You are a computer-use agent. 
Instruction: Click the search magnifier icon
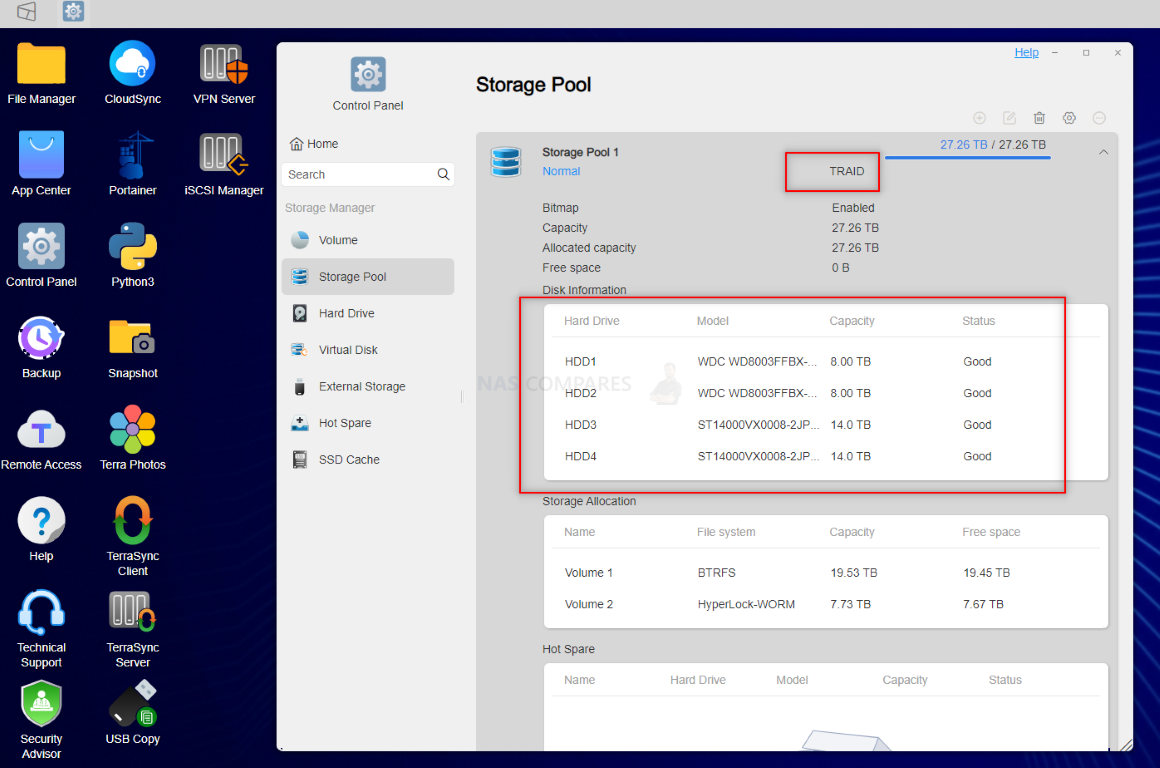(443, 175)
